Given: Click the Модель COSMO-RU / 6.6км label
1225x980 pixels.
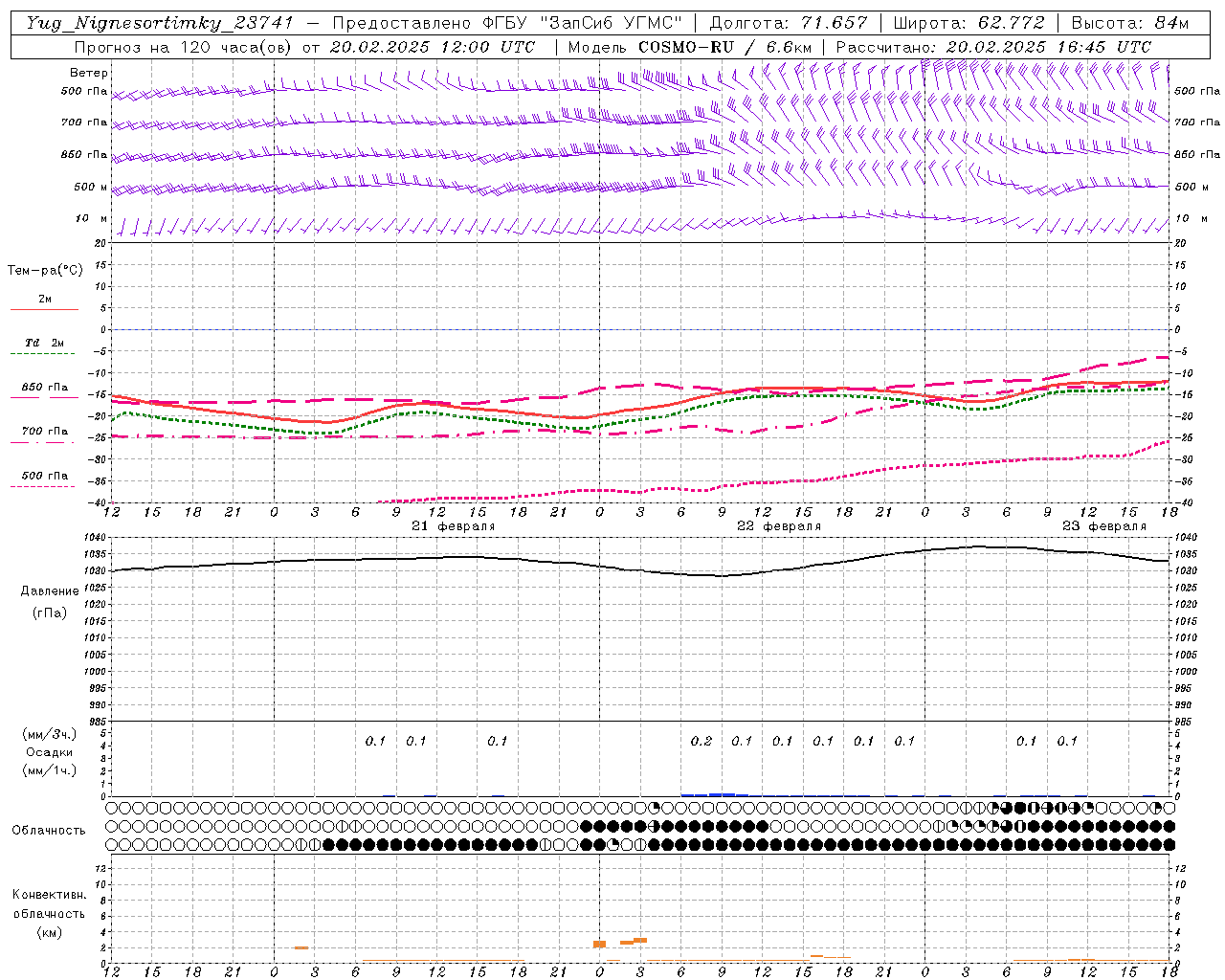Looking at the screenshot, I should (x=690, y=47).
